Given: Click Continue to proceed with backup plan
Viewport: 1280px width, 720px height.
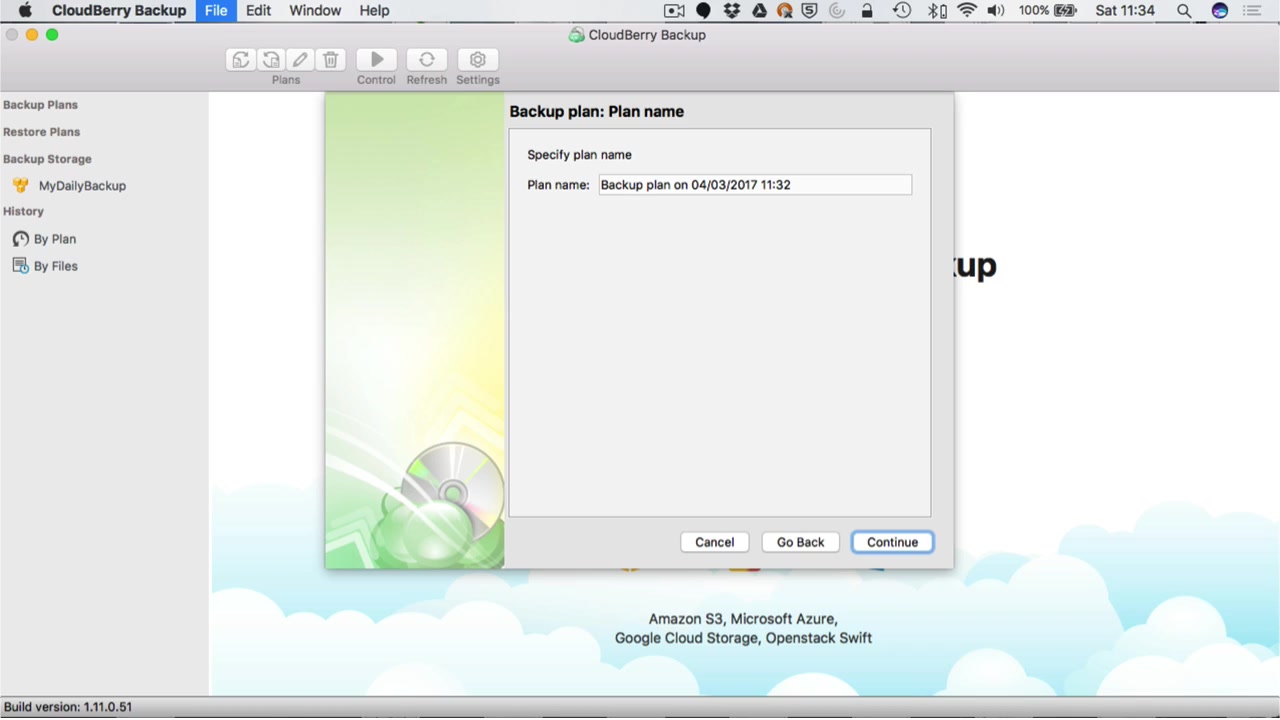Looking at the screenshot, I should coord(893,542).
